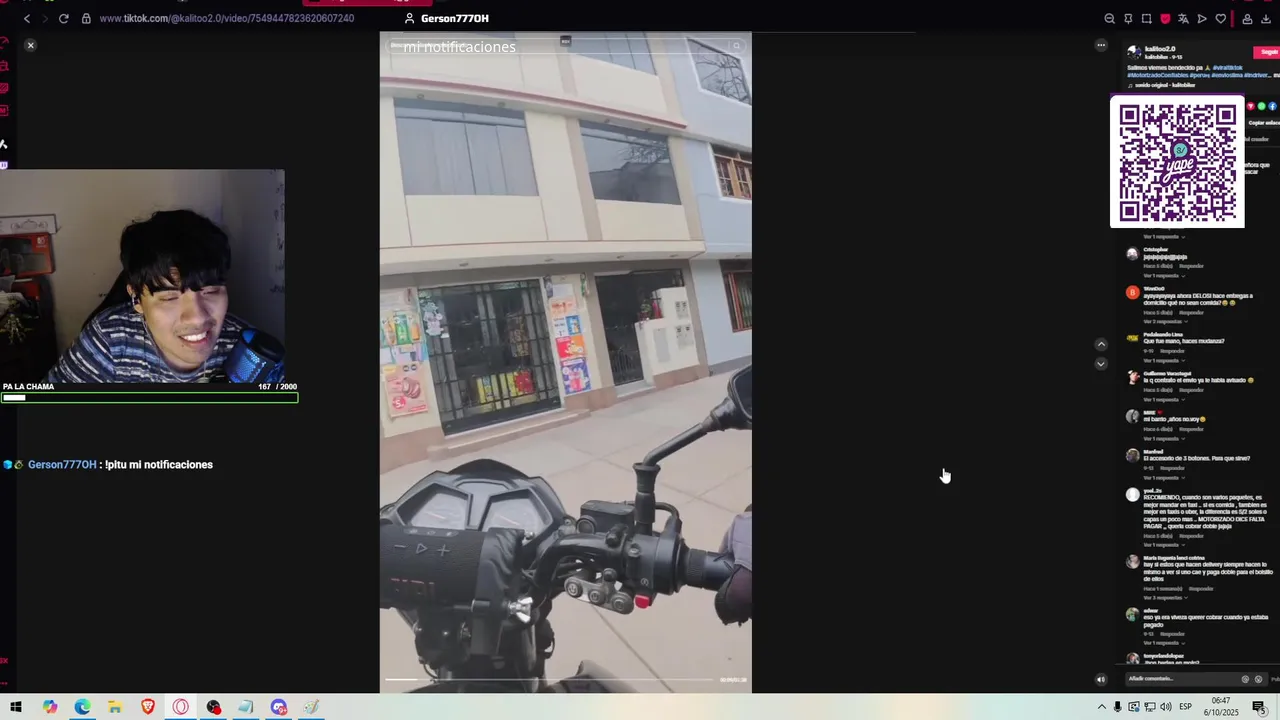Close the TikTok video viewer
The image size is (1280, 720).
click(x=30, y=45)
